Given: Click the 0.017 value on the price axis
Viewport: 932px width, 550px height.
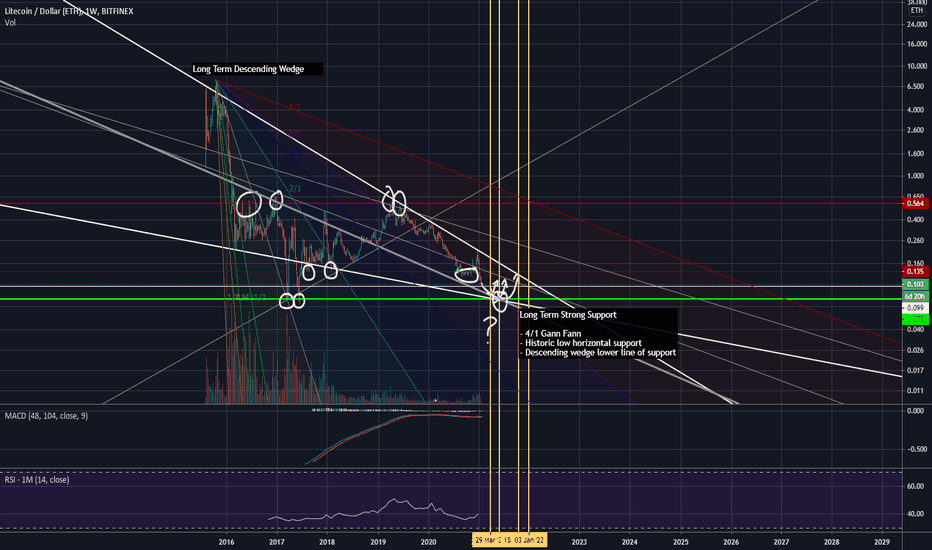Looking at the screenshot, I should click(x=915, y=371).
